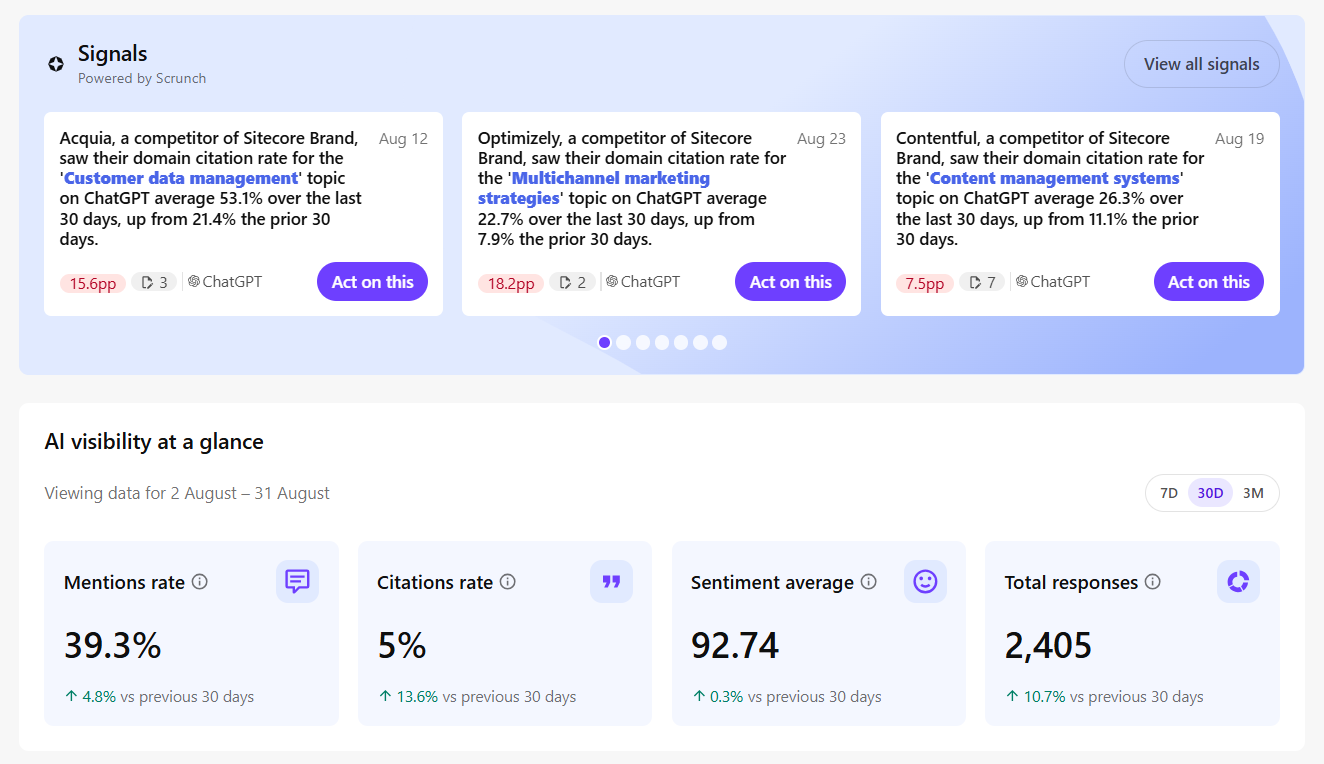The width and height of the screenshot is (1324, 764).
Task: Click the 5% citations value
Action: click(x=402, y=646)
